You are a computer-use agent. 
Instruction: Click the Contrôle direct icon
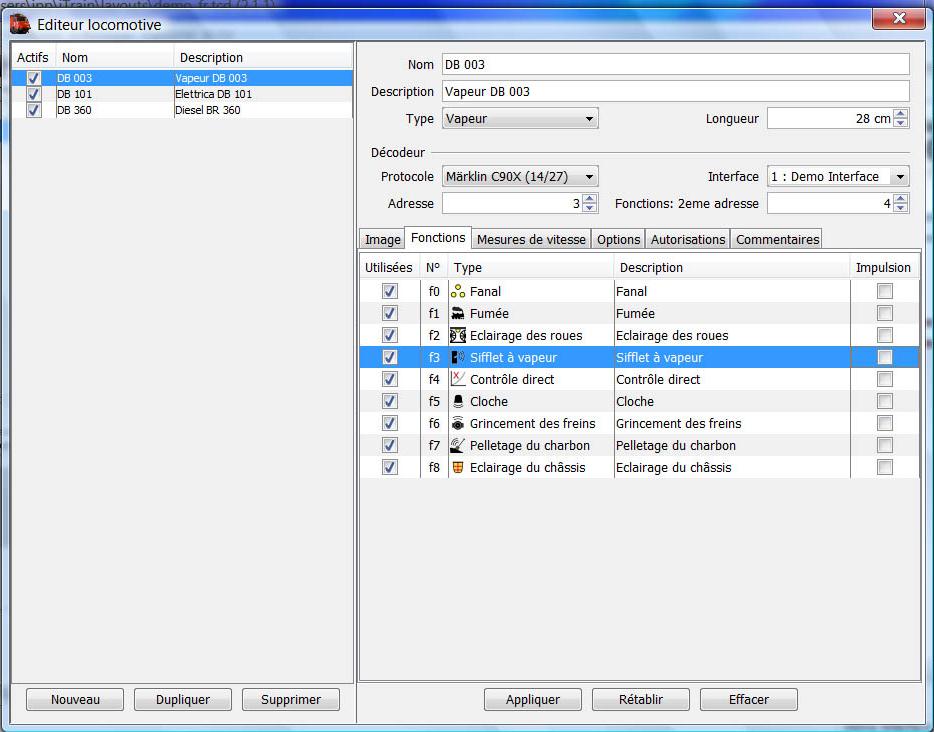tap(458, 380)
